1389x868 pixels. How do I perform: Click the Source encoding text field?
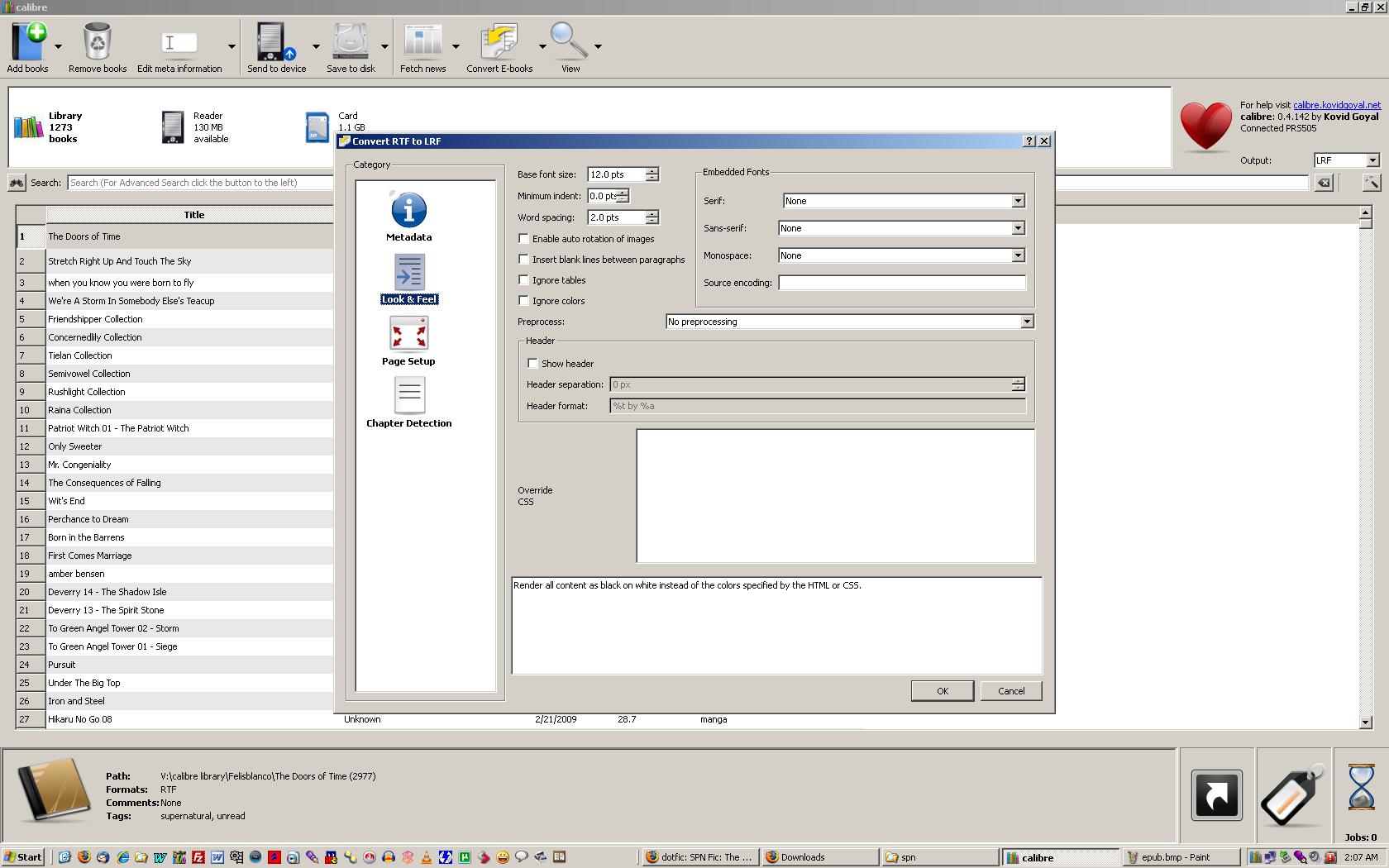[x=901, y=283]
